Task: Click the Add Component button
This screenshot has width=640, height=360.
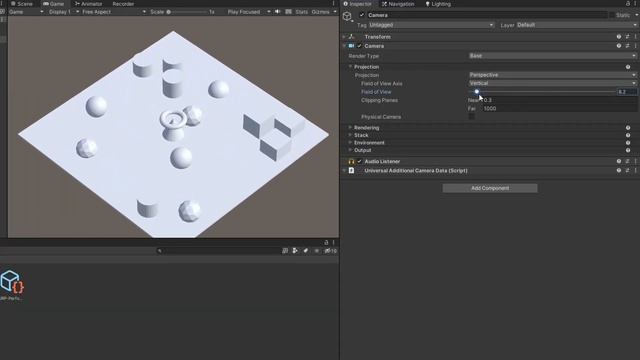Action: [490, 188]
